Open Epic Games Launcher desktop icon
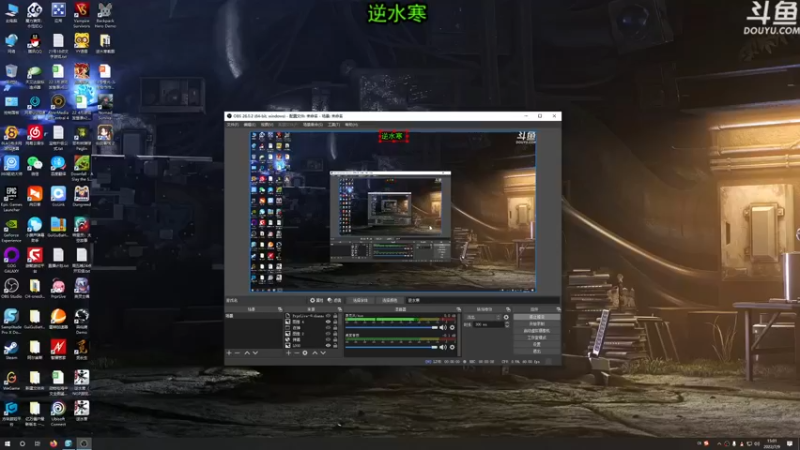The image size is (800, 450). click(11, 198)
